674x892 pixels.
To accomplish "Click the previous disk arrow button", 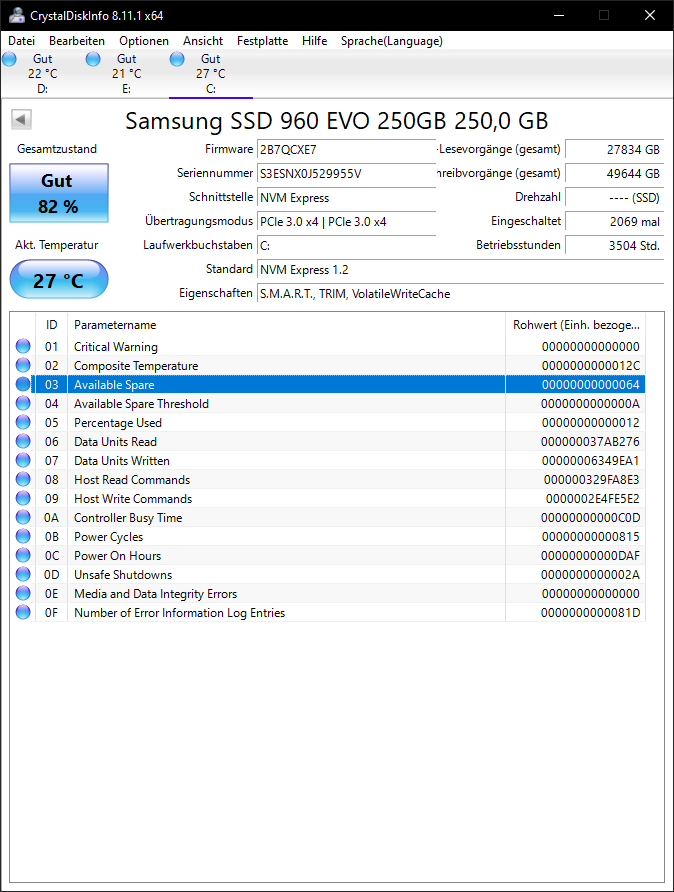I will click(21, 119).
